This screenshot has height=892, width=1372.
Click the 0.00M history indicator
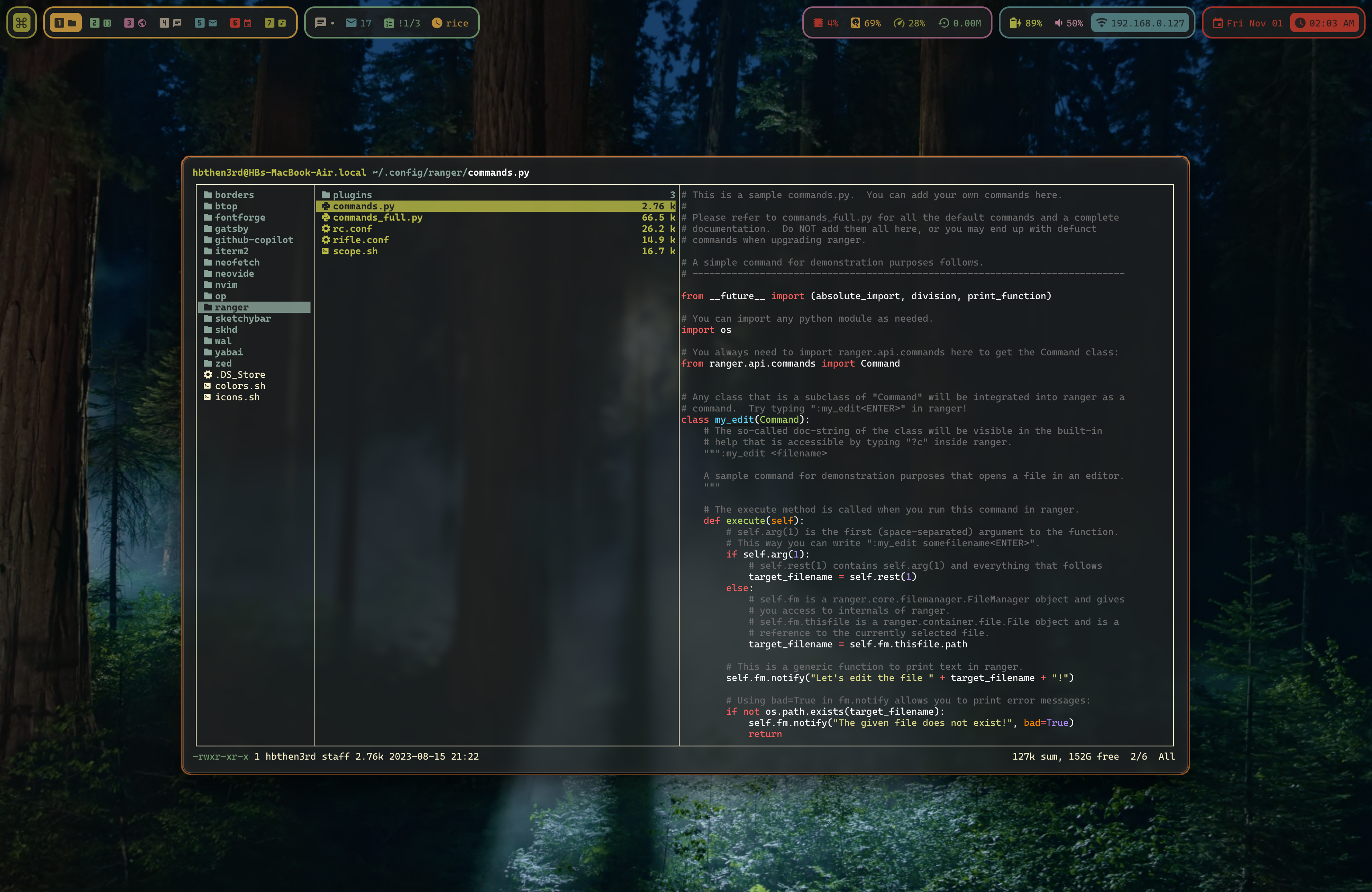pyautogui.click(x=960, y=23)
